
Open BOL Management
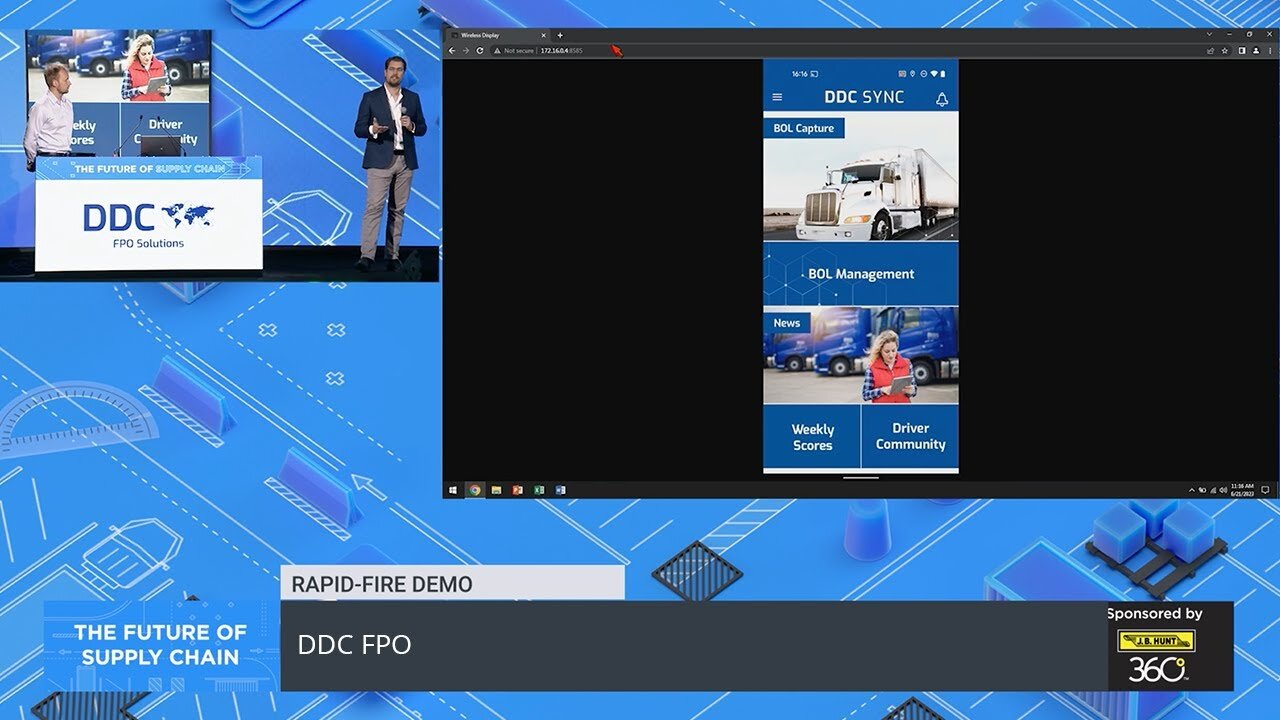click(861, 274)
